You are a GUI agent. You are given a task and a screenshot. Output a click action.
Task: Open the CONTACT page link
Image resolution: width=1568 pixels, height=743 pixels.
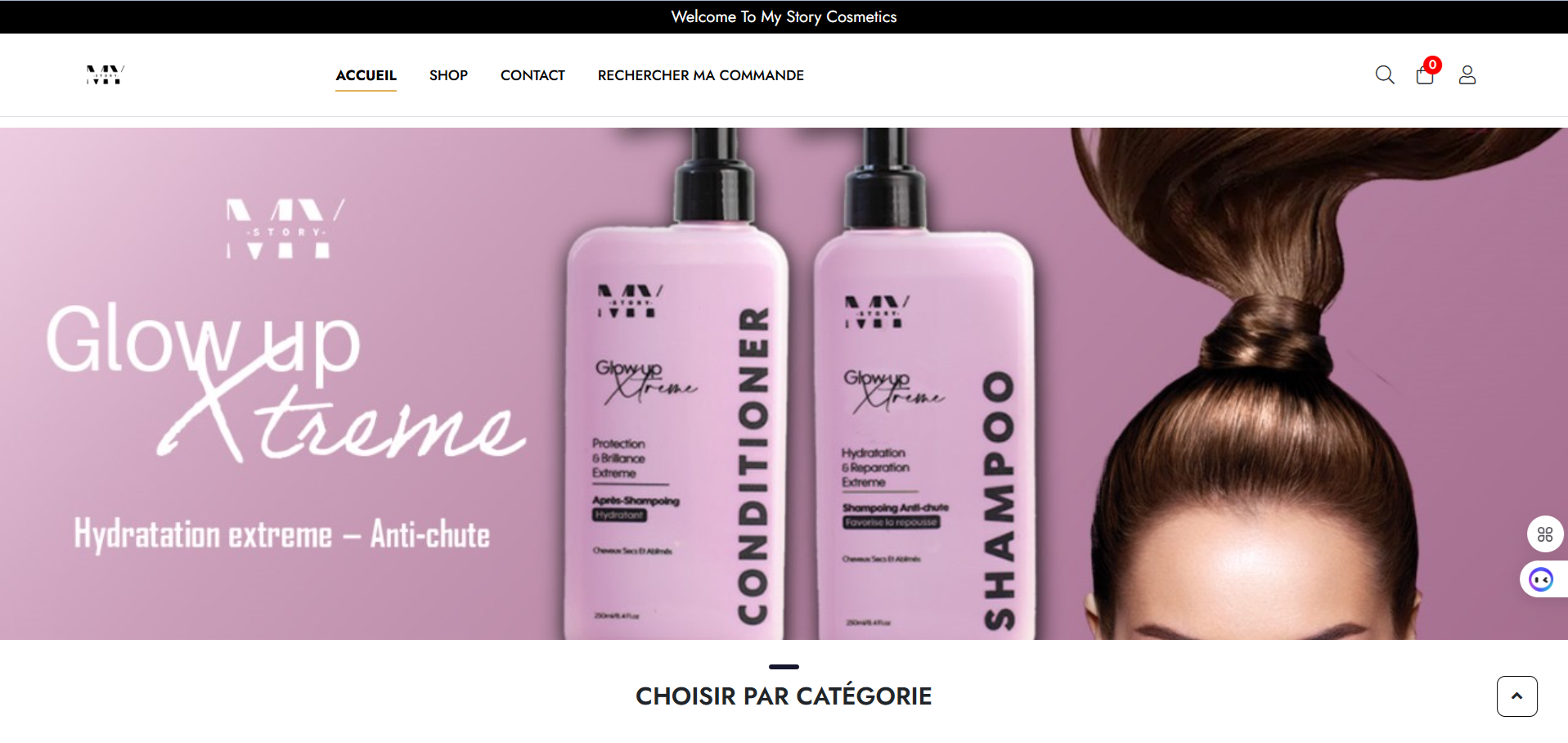coord(532,75)
